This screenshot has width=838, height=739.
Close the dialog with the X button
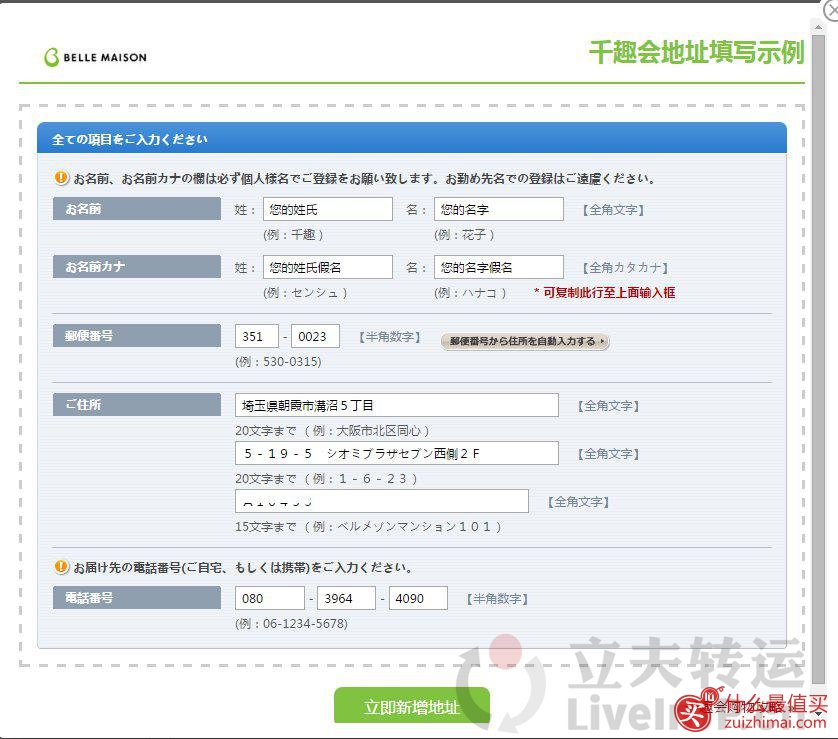point(831,10)
